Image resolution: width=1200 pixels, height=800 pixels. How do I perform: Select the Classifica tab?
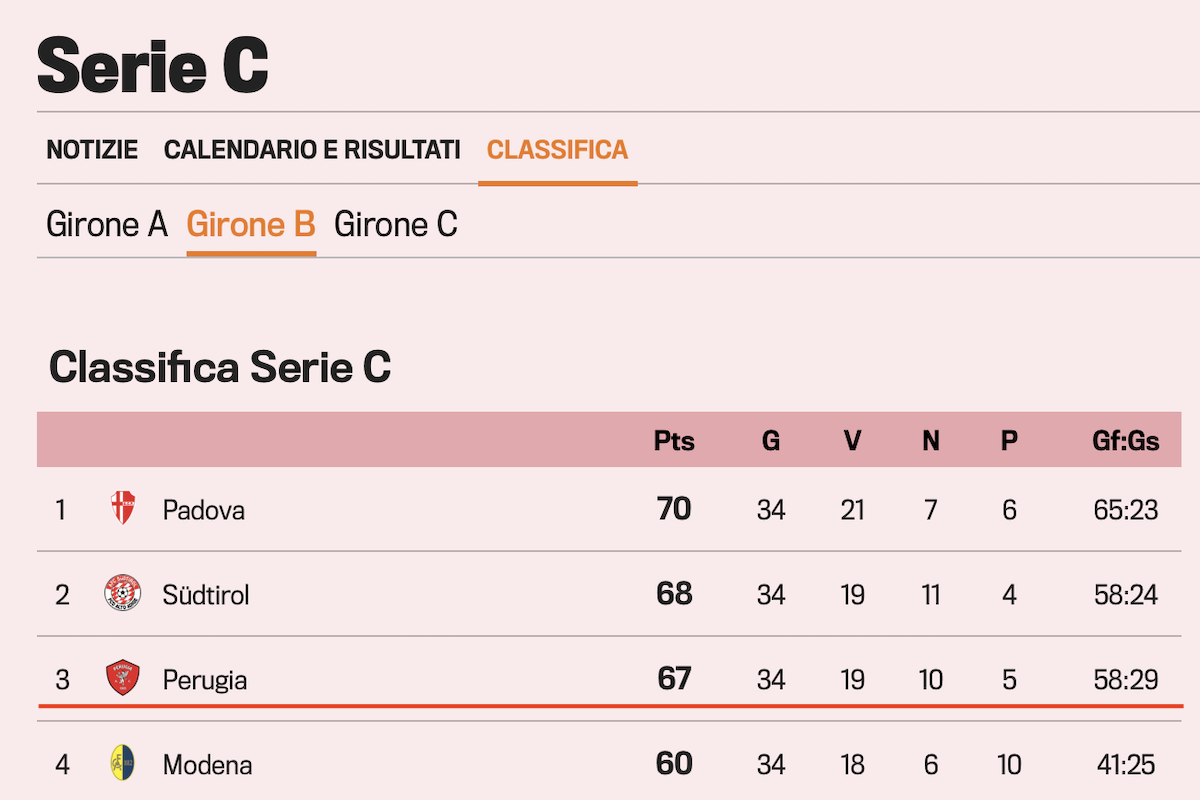coord(557,150)
